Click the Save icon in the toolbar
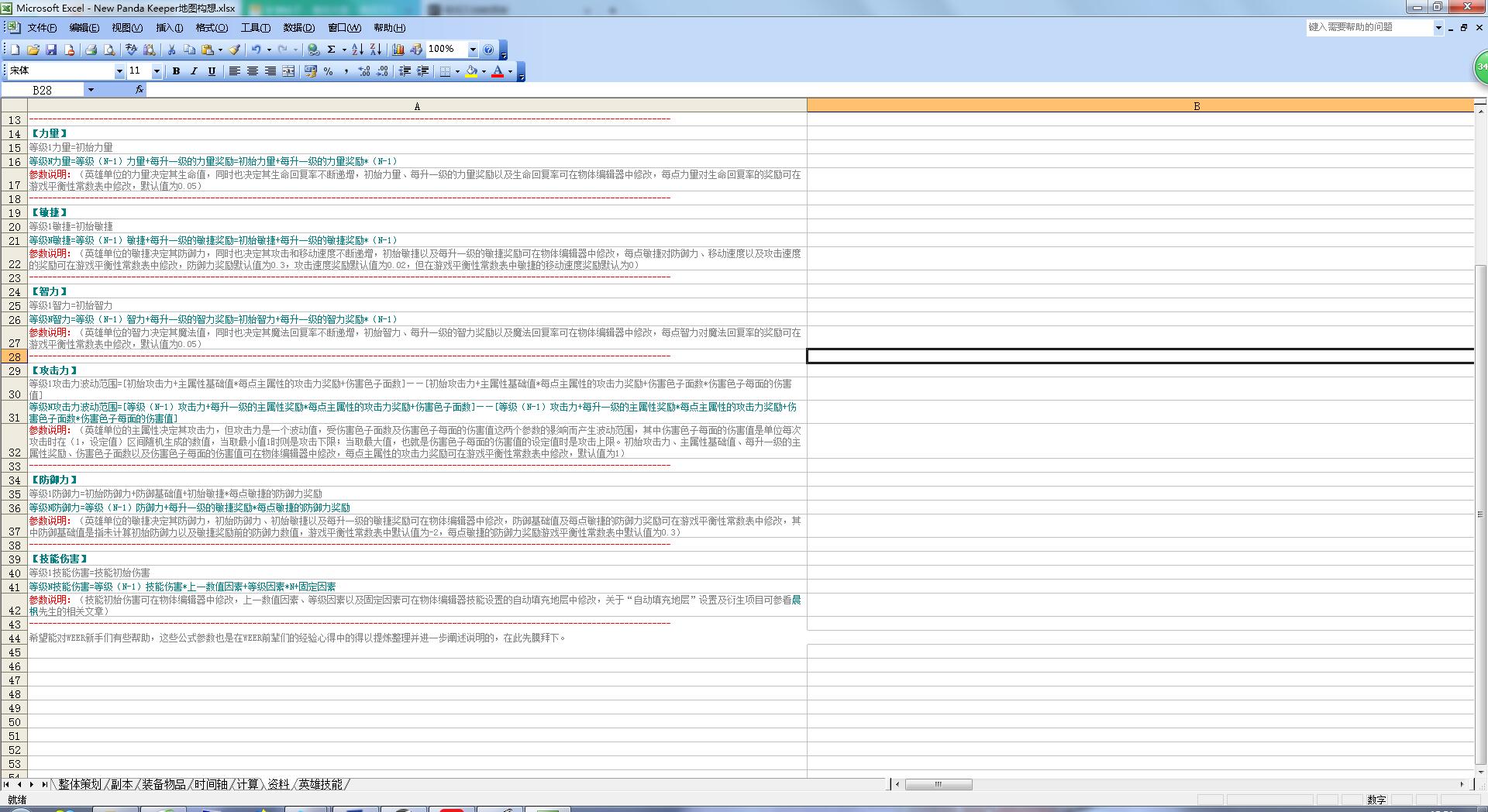This screenshot has width=1488, height=812. click(51, 50)
